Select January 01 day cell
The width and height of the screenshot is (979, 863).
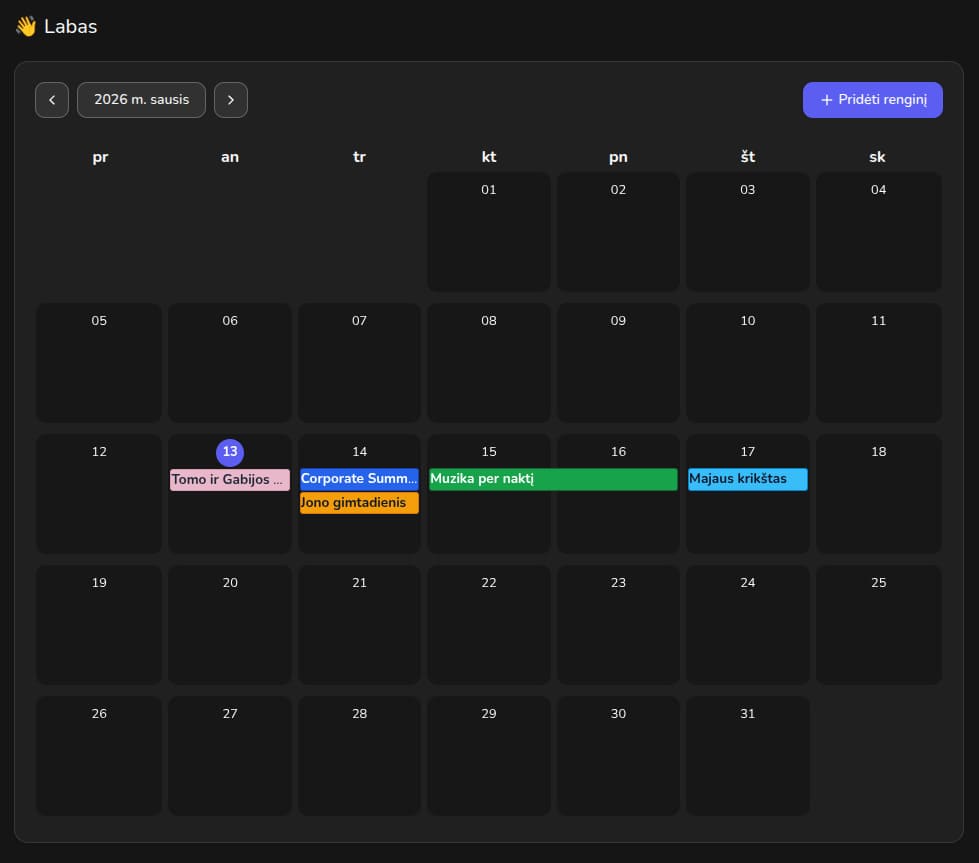pyautogui.click(x=488, y=232)
